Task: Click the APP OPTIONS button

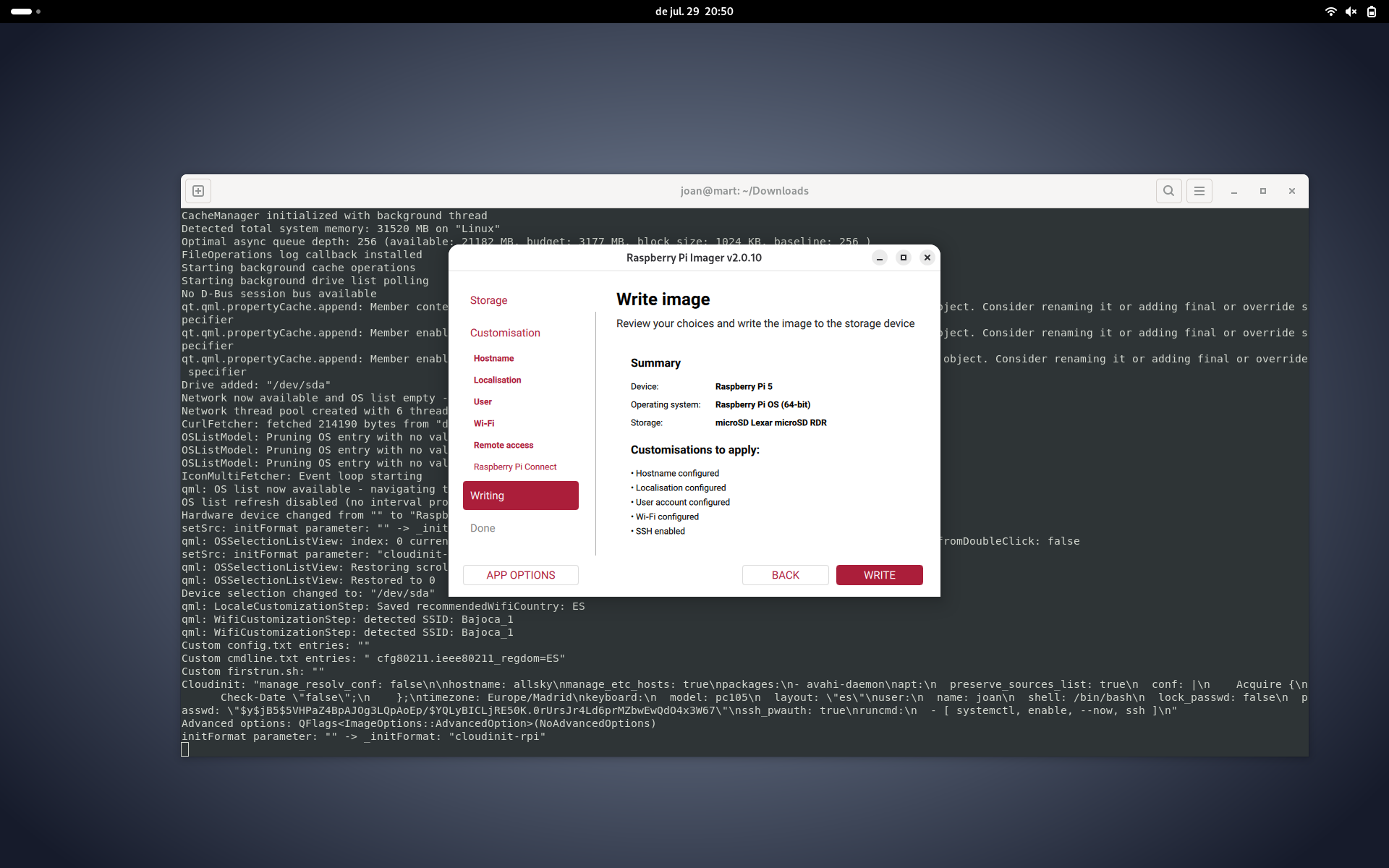Action: [521, 575]
